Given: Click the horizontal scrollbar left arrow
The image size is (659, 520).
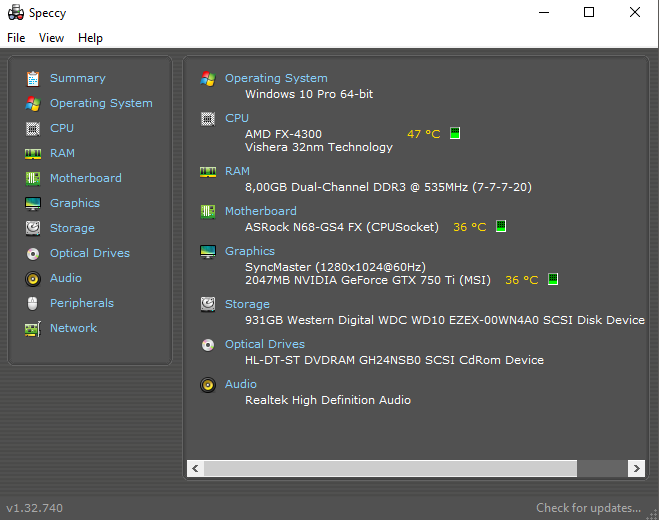Looking at the screenshot, I should tap(195, 468).
